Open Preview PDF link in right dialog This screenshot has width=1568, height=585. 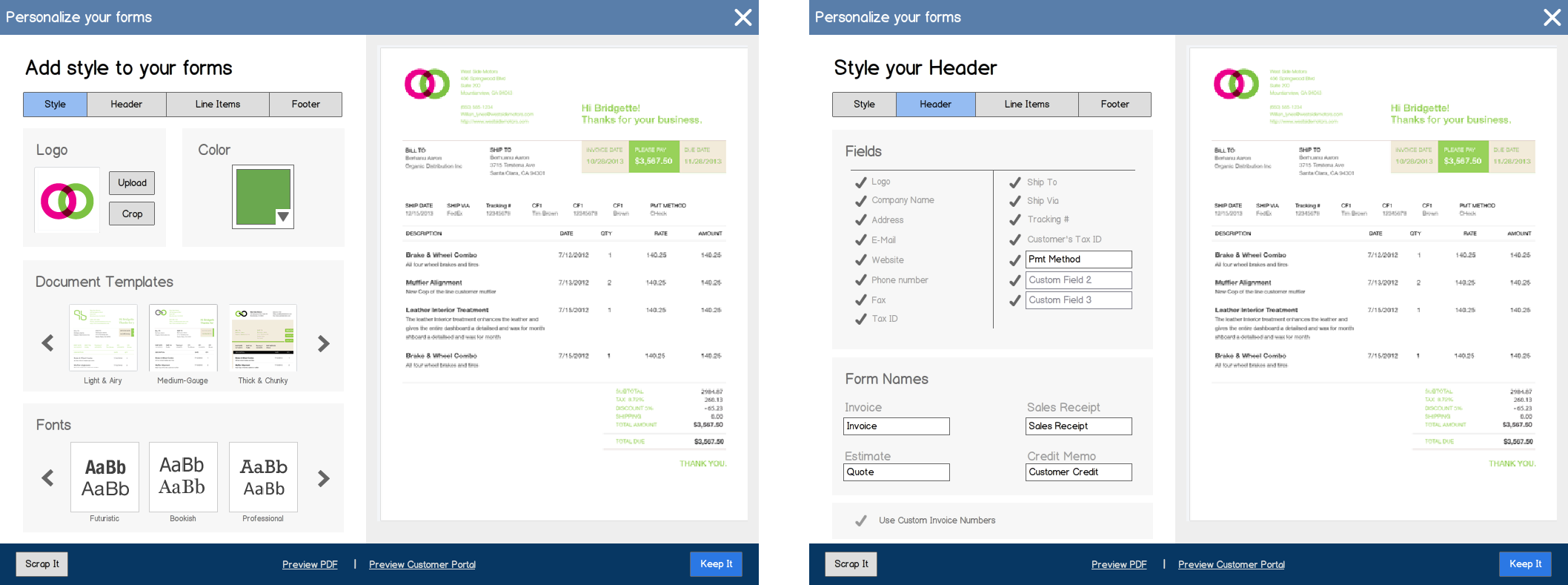[1119, 564]
